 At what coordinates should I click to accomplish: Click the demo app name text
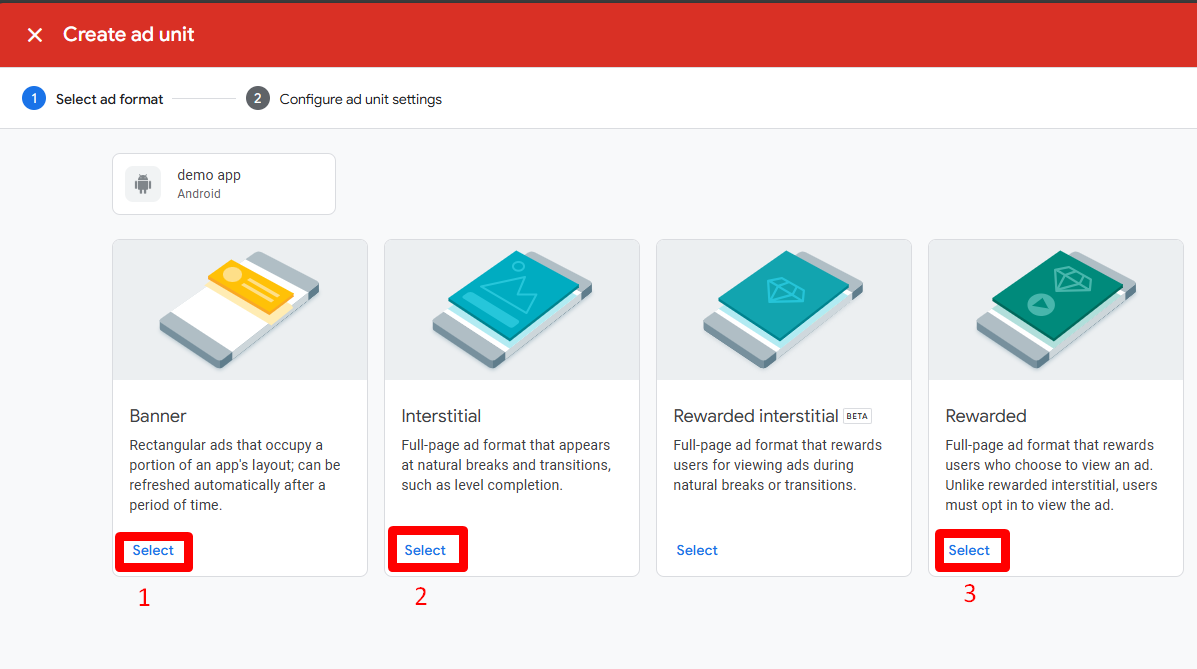(x=209, y=175)
